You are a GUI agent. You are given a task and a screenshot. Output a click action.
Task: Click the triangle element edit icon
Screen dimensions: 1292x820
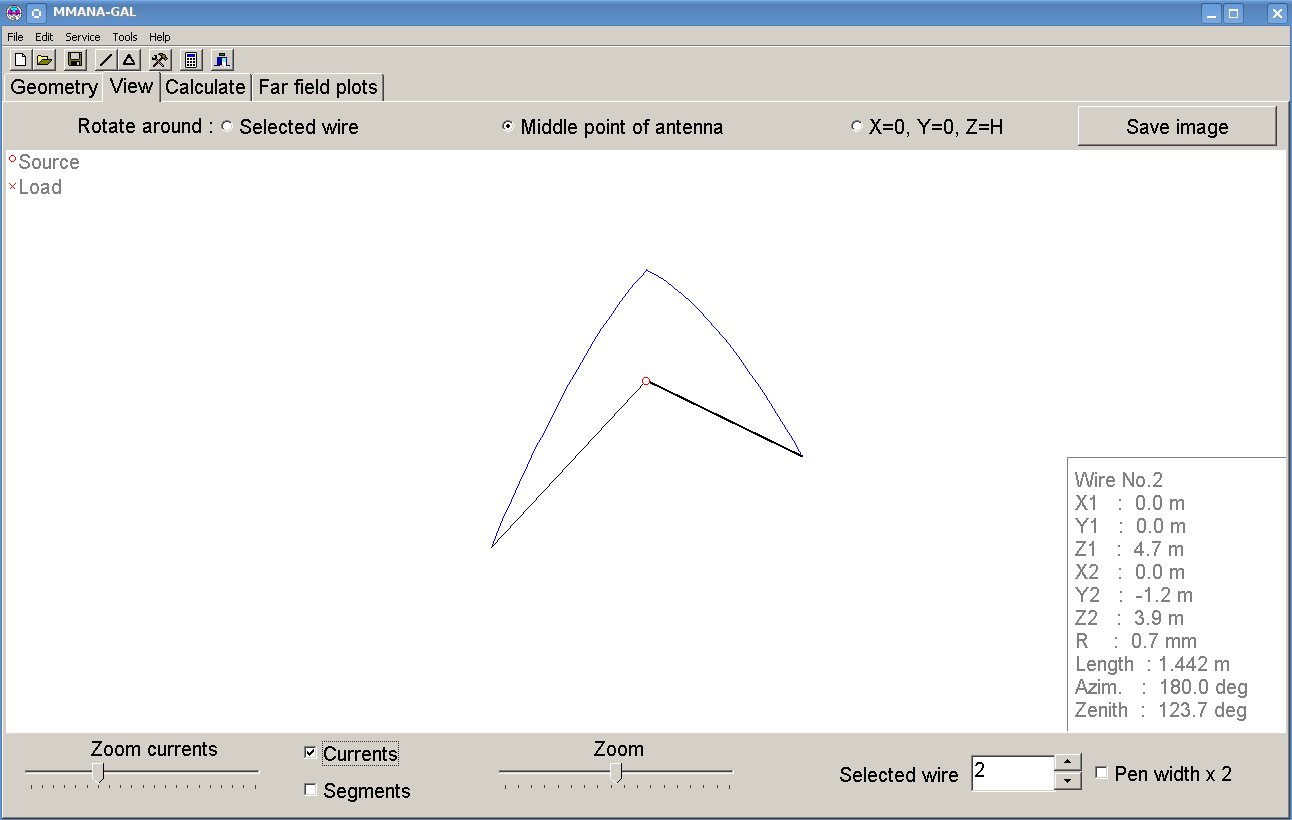pyautogui.click(x=129, y=60)
